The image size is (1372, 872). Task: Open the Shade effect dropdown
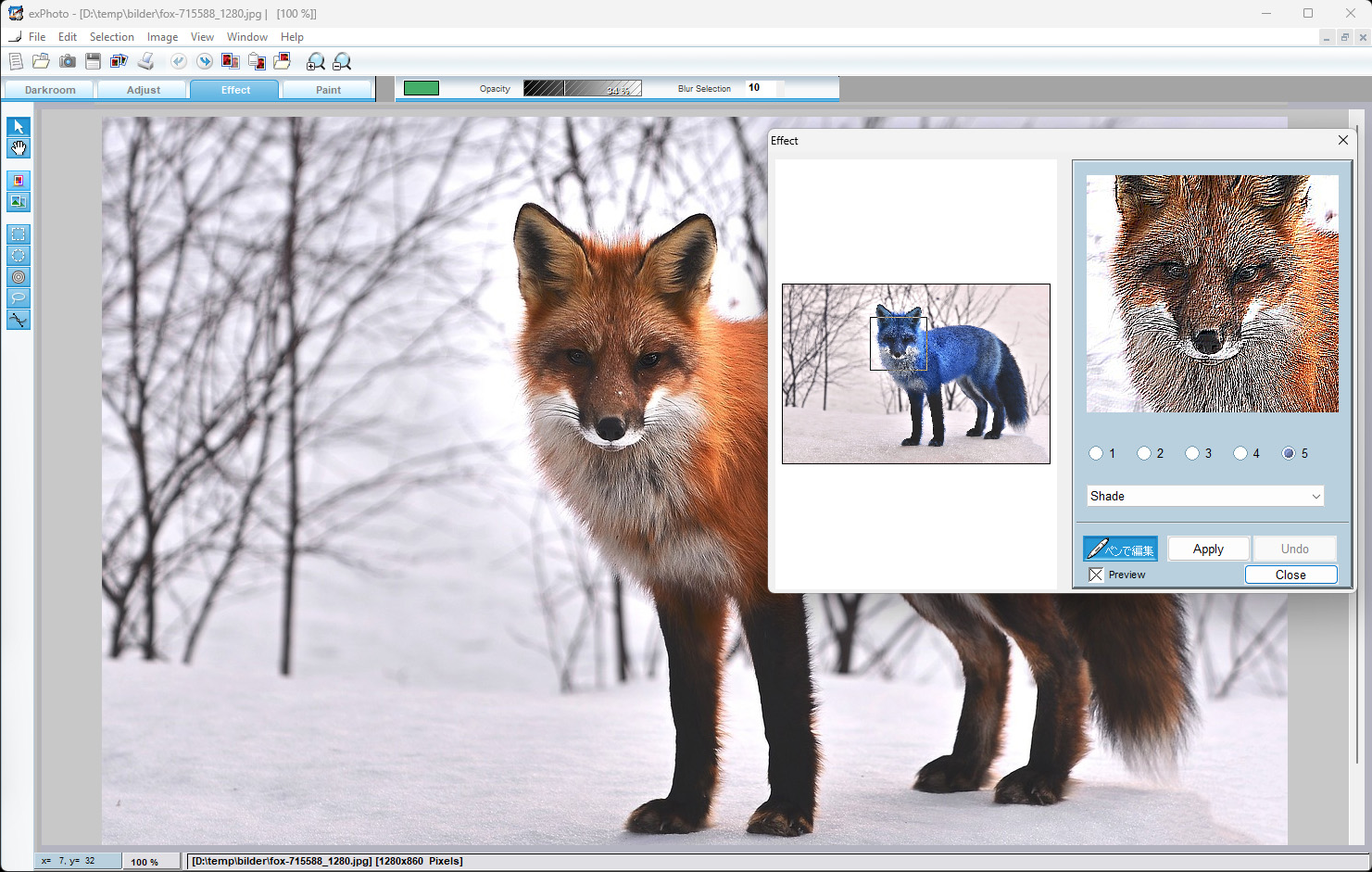(x=1204, y=497)
